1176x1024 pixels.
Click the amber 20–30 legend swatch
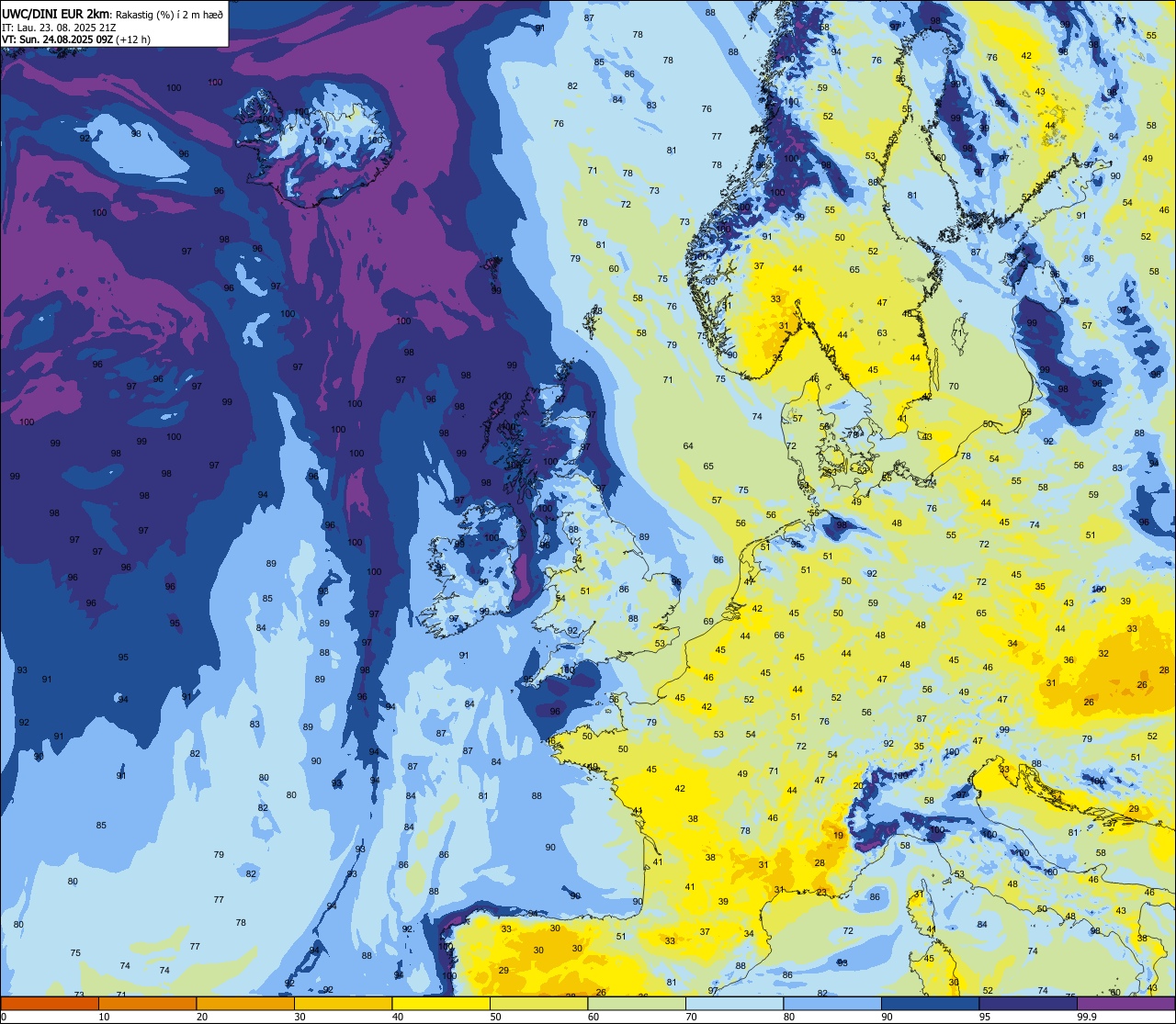pyautogui.click(x=245, y=1004)
